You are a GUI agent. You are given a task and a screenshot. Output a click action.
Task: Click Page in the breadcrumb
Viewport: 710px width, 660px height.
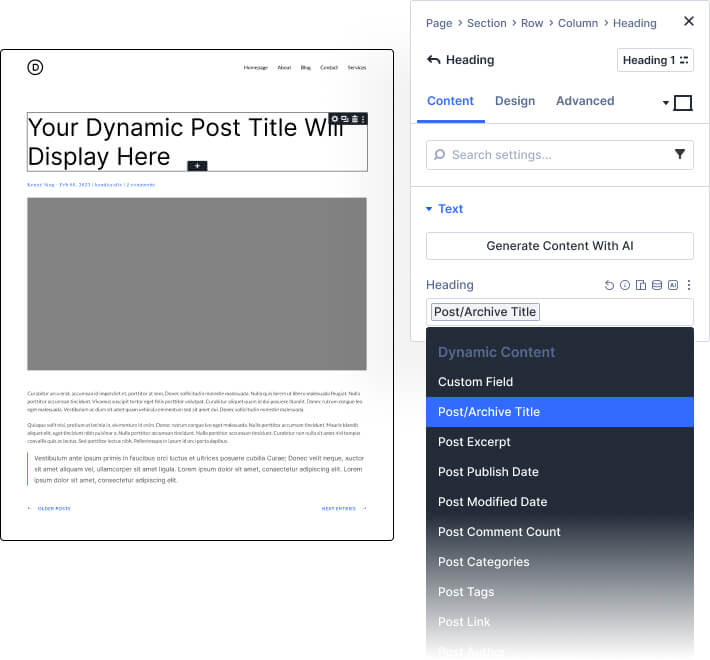(439, 23)
